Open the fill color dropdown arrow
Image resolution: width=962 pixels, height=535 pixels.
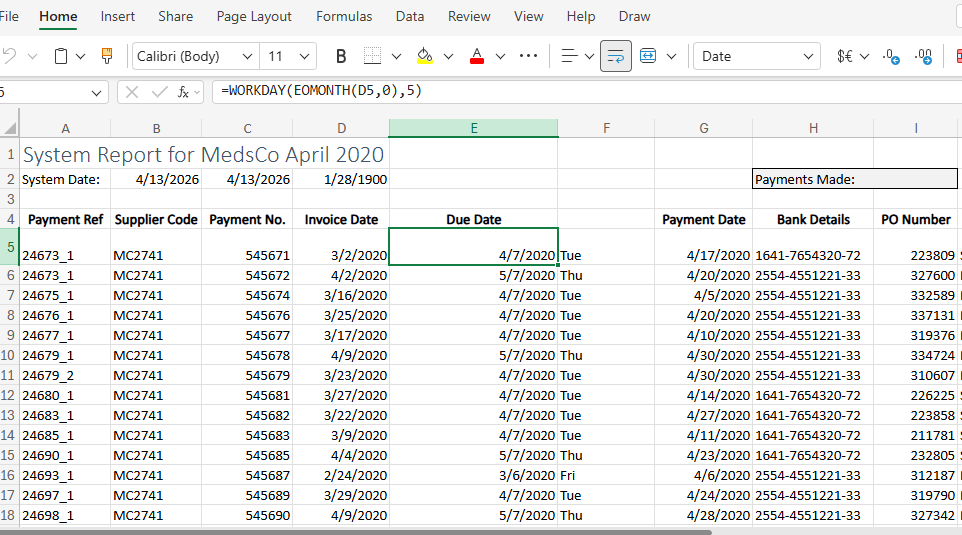(448, 56)
